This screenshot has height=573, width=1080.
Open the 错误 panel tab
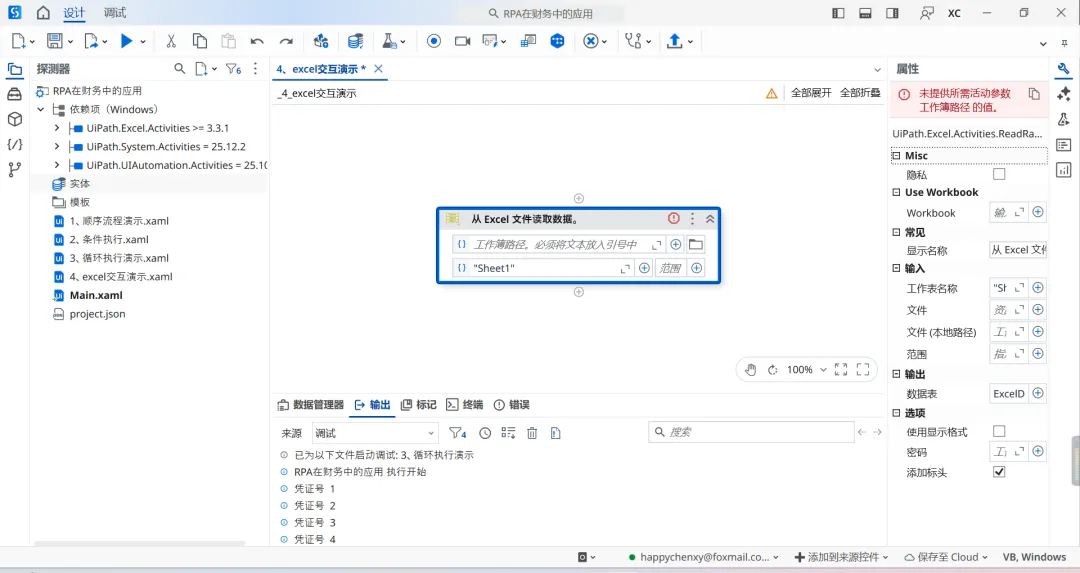[x=512, y=405]
